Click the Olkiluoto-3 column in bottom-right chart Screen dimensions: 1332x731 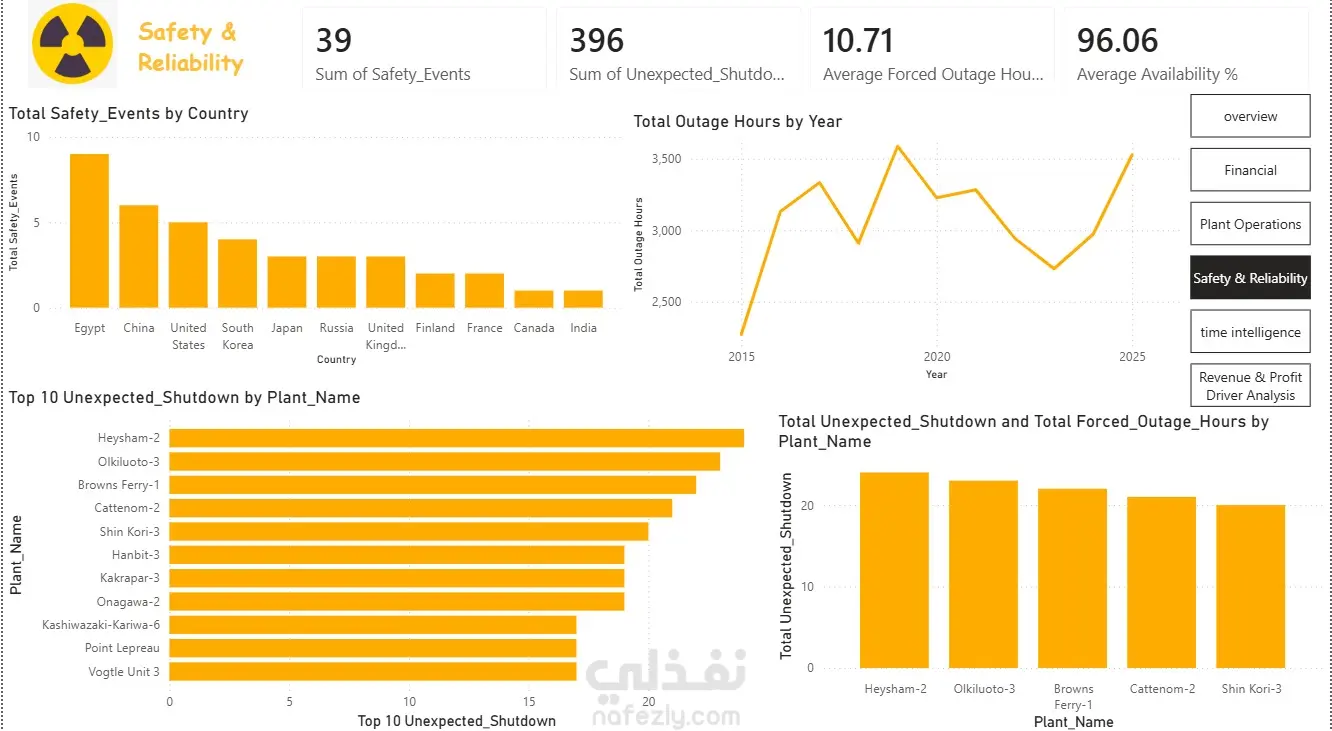[x=983, y=574]
